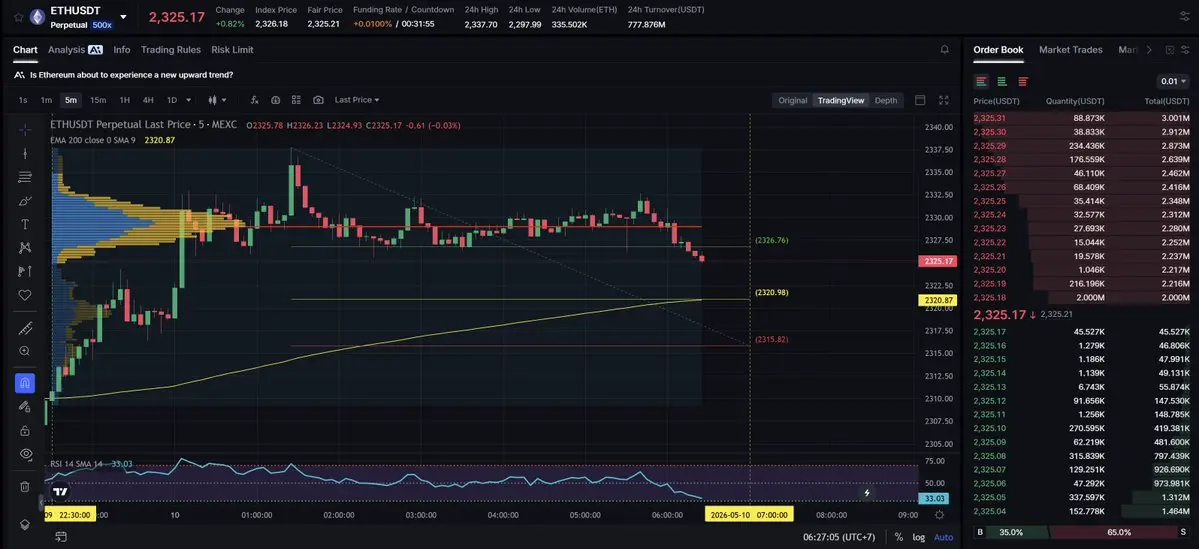1199x549 pixels.
Task: Open the forecasting and measurement tool
Action: 24,271
